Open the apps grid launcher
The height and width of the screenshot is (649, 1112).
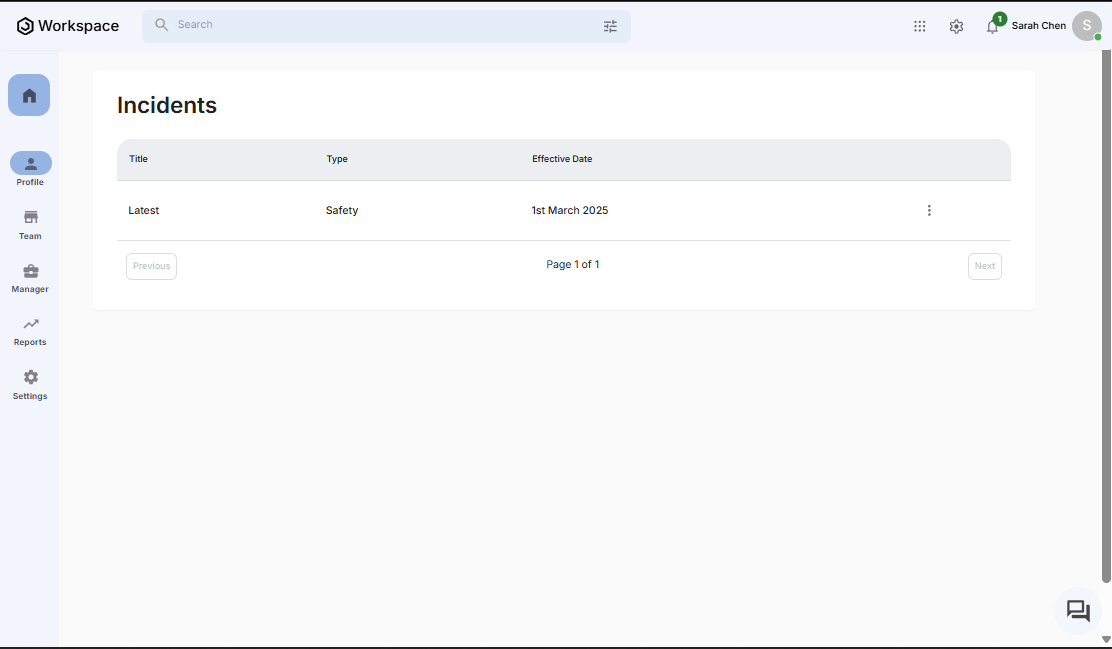click(x=920, y=26)
